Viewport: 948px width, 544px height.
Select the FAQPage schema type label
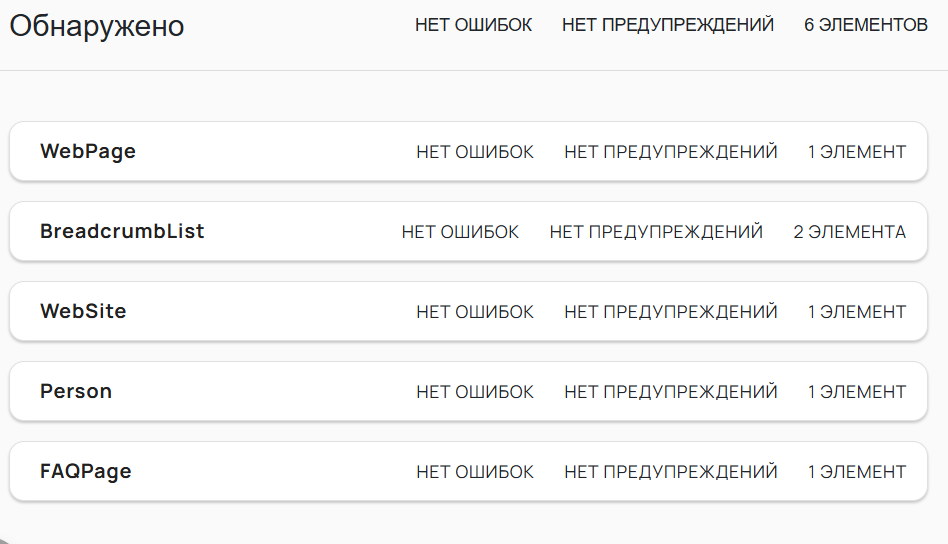[86, 472]
